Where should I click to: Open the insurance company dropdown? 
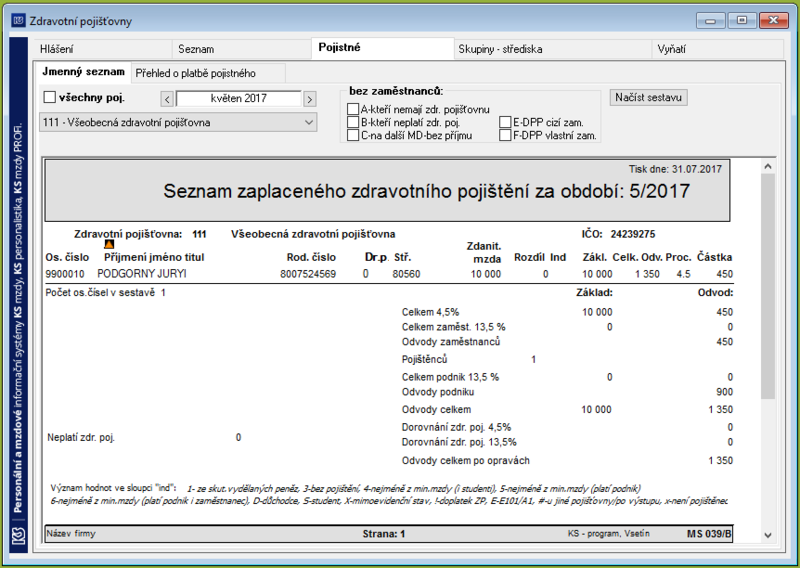click(x=178, y=122)
